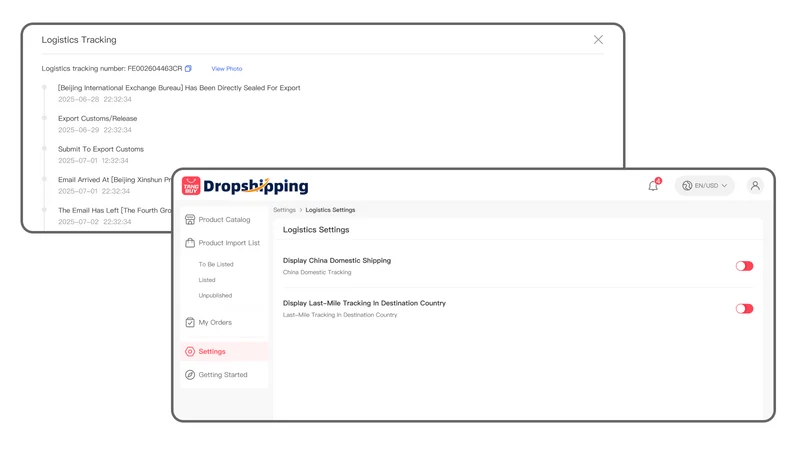Screen dimensions: 800x450
Task: Click 'Submit To Export Customs' tracking entry
Action: [101, 149]
